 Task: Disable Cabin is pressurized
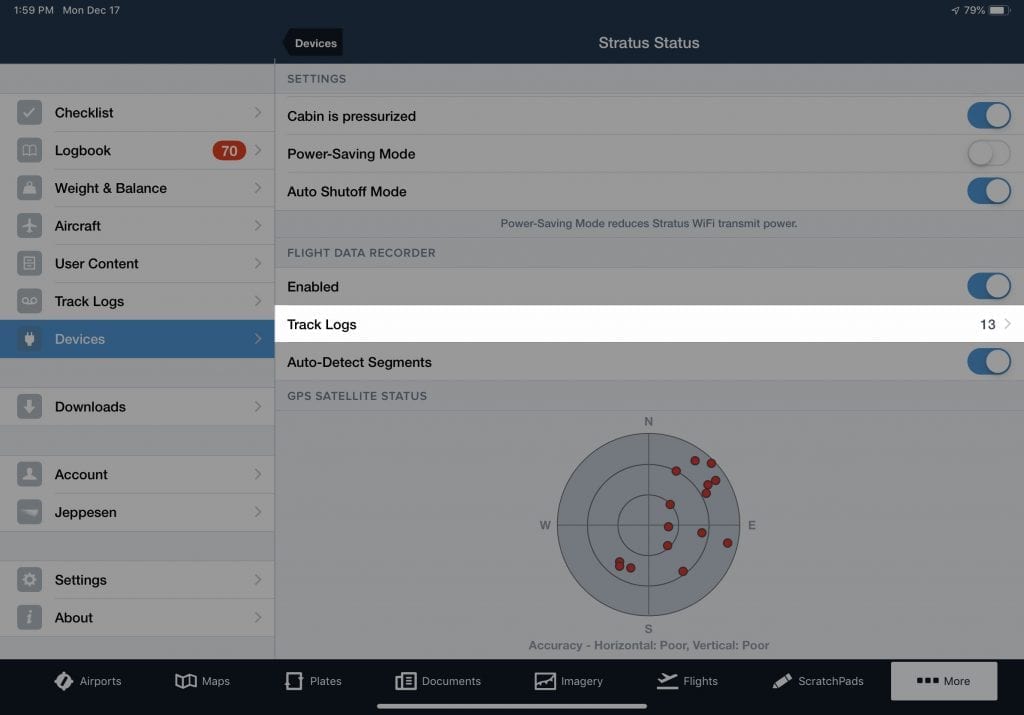point(988,115)
